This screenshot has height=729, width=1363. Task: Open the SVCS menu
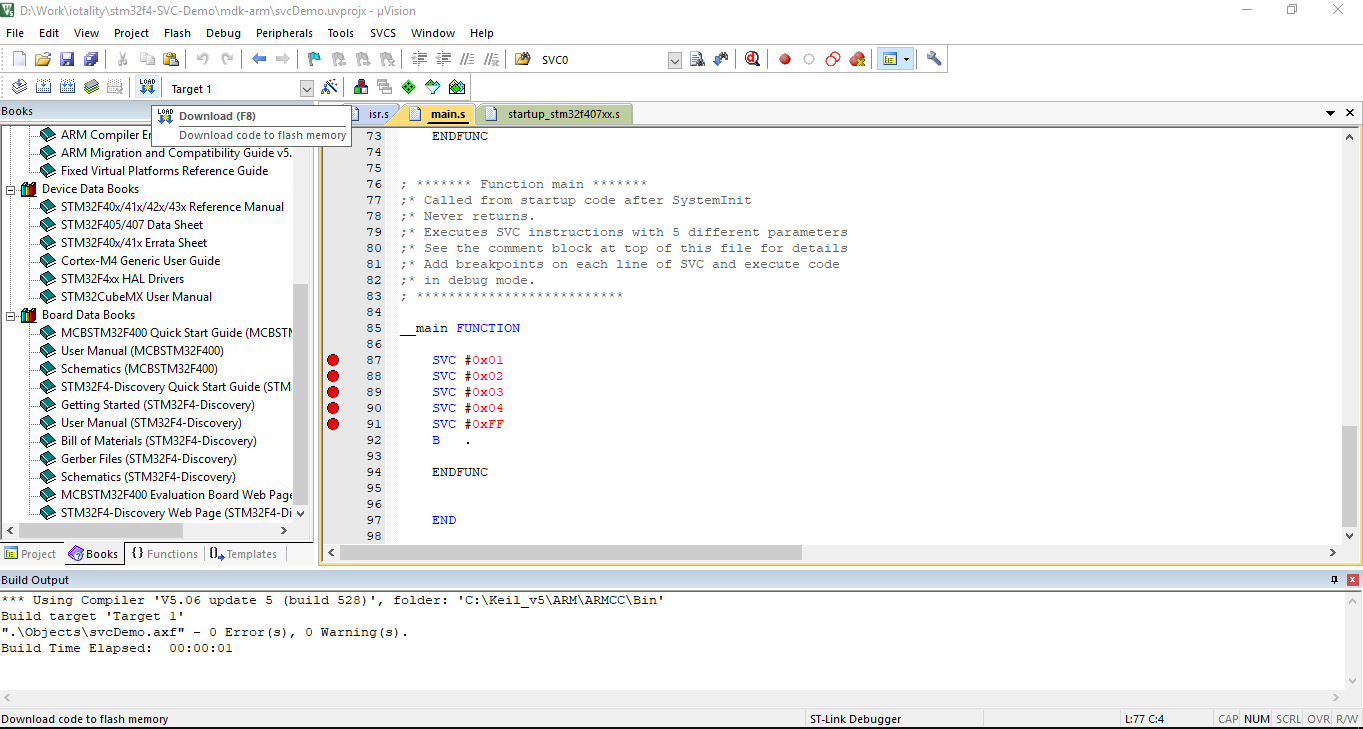[x=383, y=33]
